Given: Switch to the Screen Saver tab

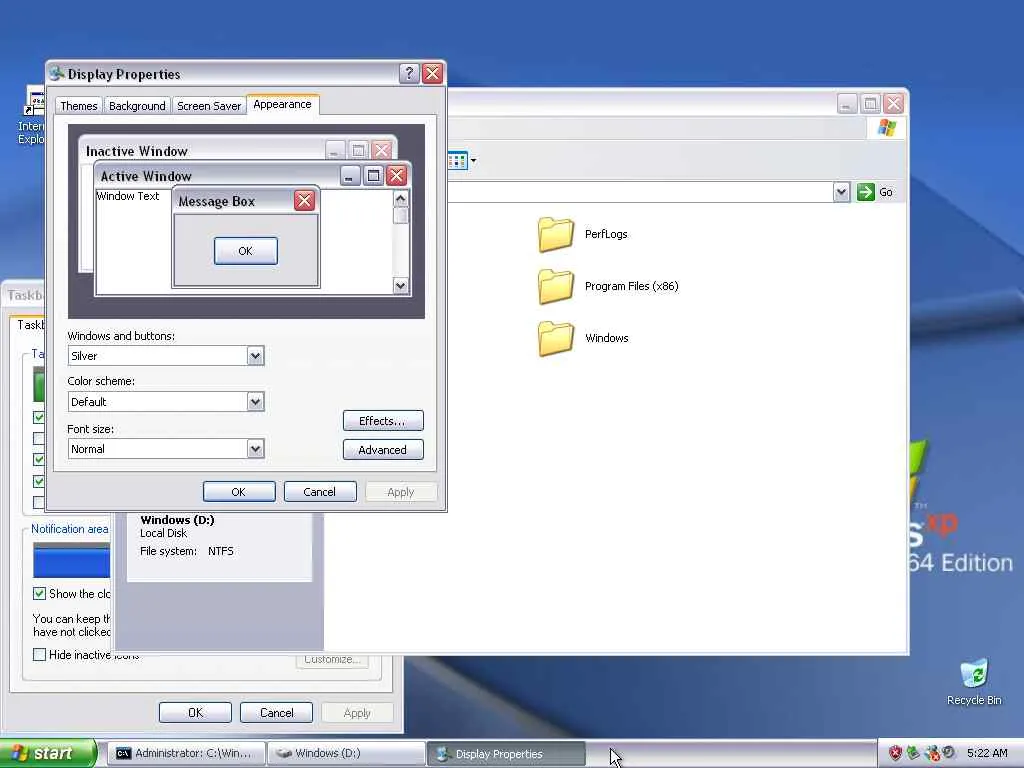Looking at the screenshot, I should [209, 106].
